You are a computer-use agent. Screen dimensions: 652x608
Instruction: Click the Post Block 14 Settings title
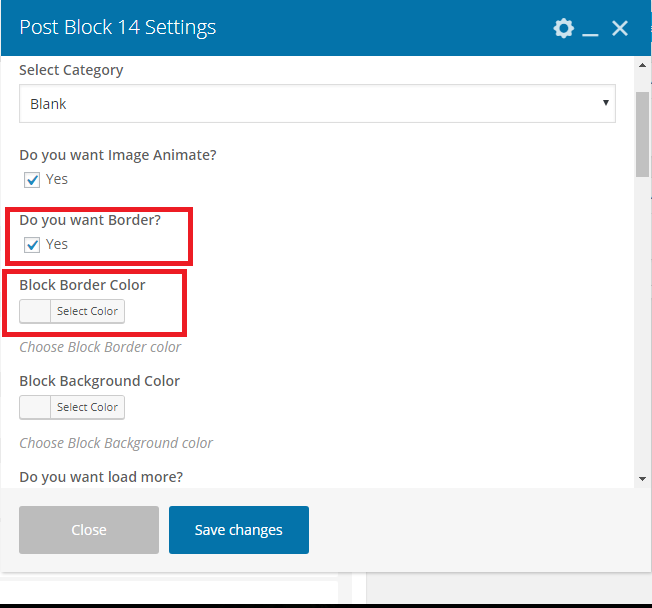118,28
